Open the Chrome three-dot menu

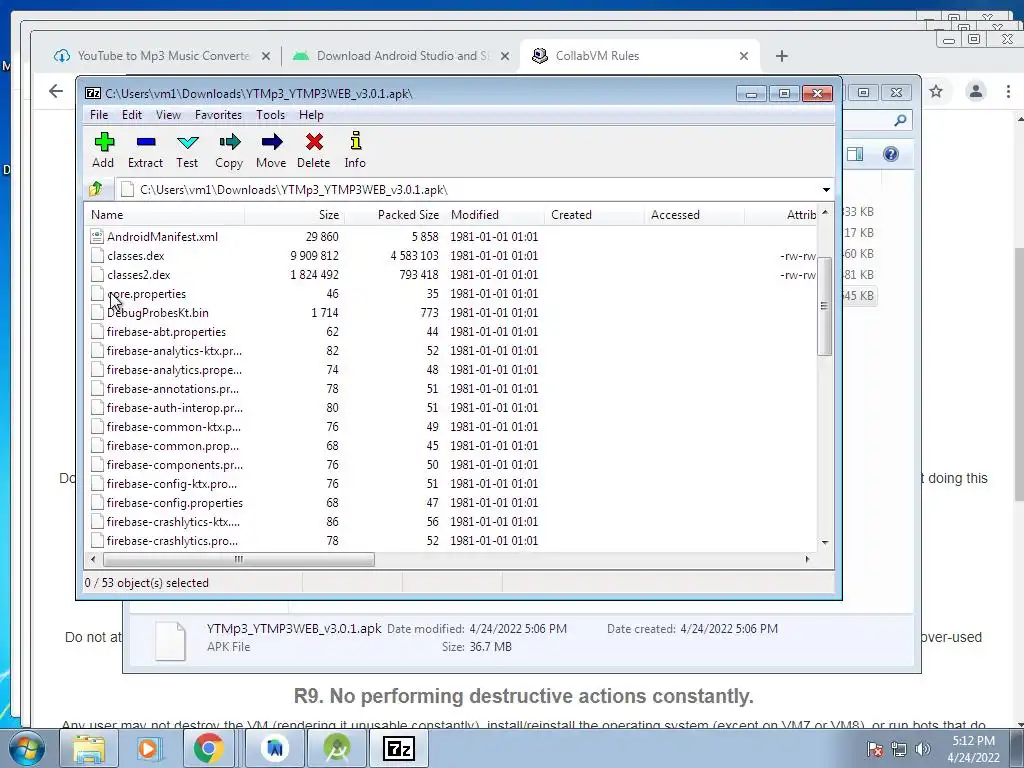click(1008, 91)
